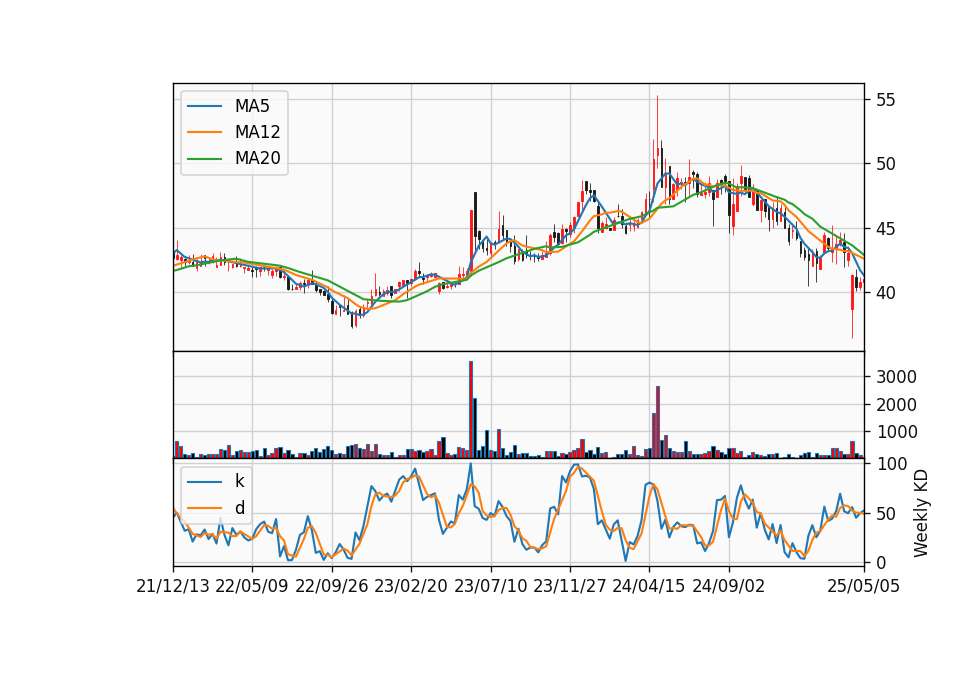Click the 50 tick on KD axis
Viewport: 960px width, 690px height.
pos(885,514)
